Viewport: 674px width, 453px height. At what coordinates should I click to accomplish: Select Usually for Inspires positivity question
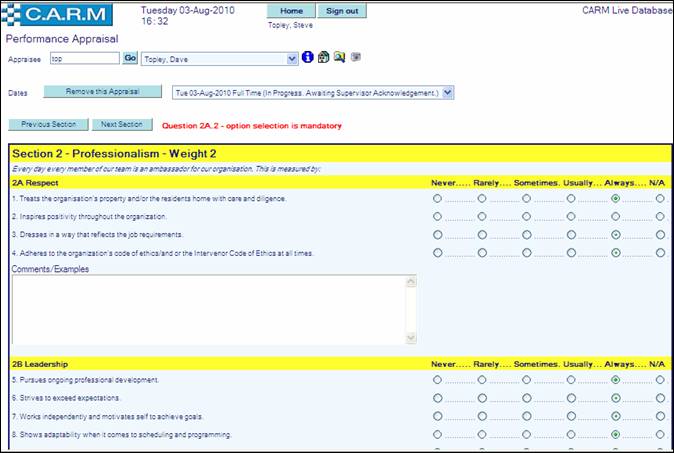click(x=571, y=217)
